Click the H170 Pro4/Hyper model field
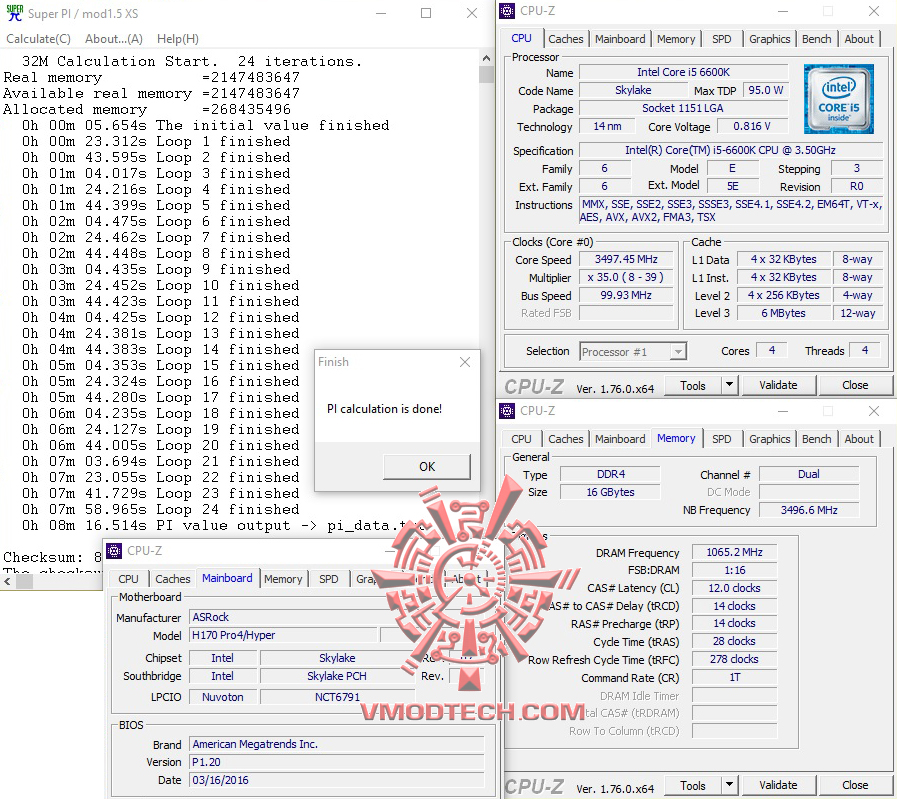The width and height of the screenshot is (897, 799). pyautogui.click(x=283, y=635)
